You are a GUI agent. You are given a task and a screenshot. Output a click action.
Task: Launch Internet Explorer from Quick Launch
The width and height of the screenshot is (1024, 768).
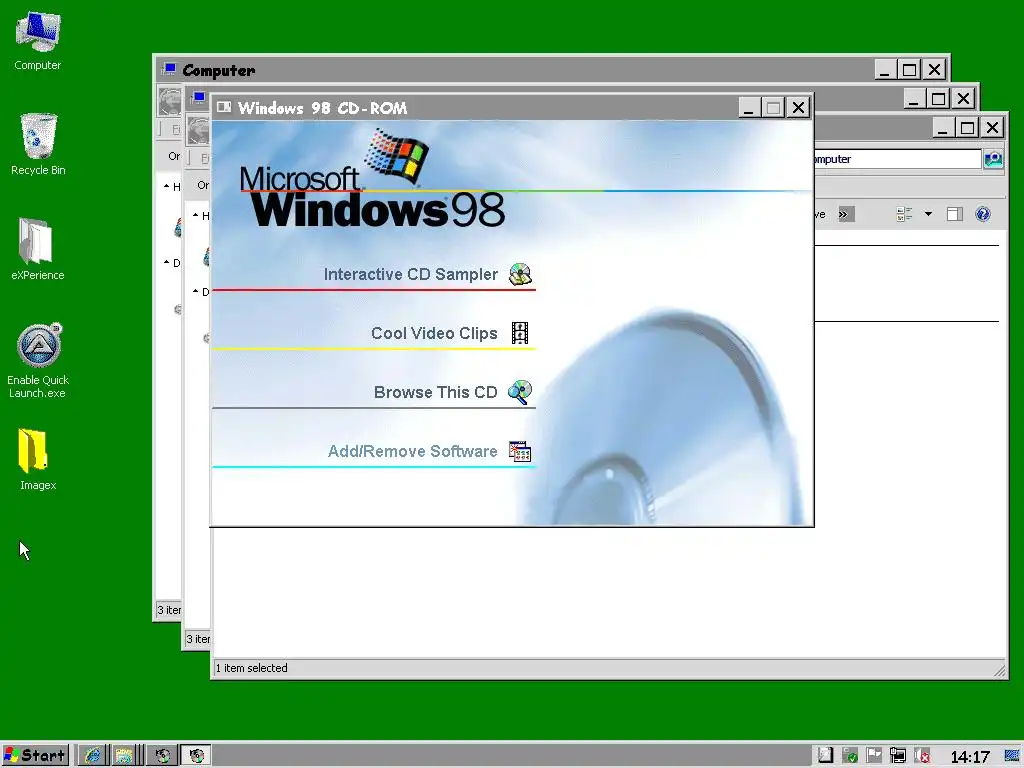pyautogui.click(x=92, y=756)
